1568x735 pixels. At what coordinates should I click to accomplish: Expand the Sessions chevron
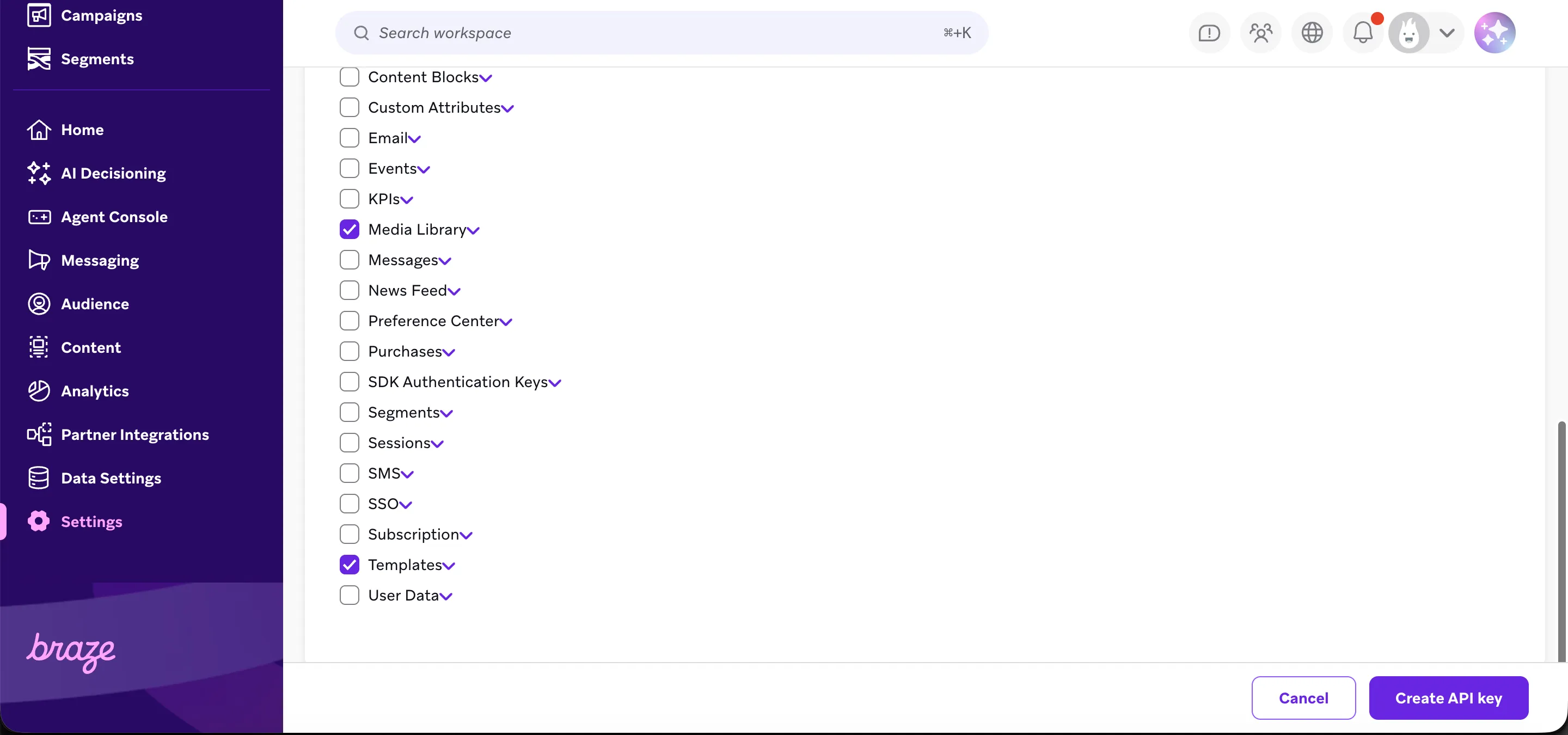tap(437, 444)
